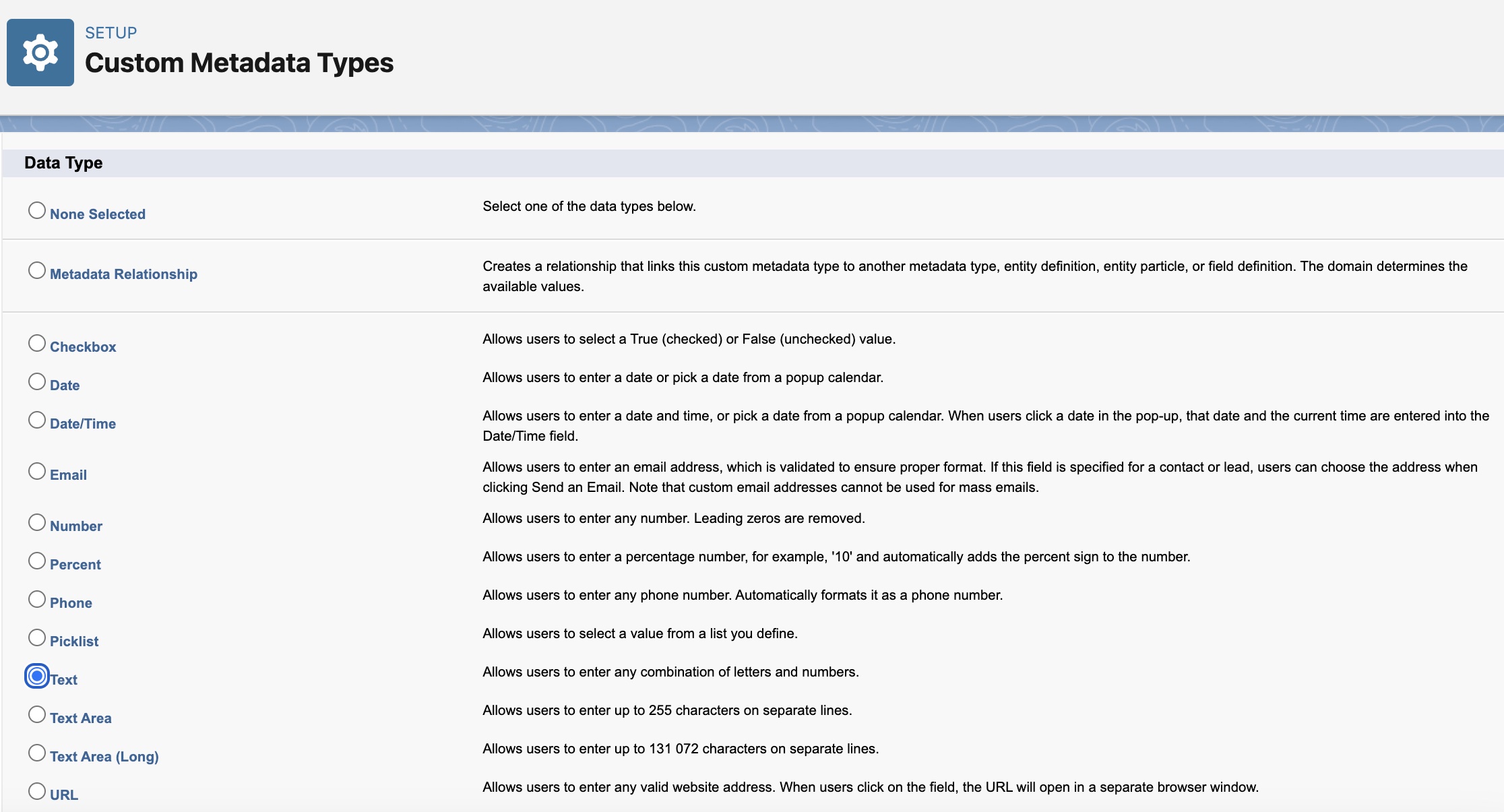Pick the Picklist radio button
Viewport: 1504px width, 812px height.
click(x=37, y=637)
